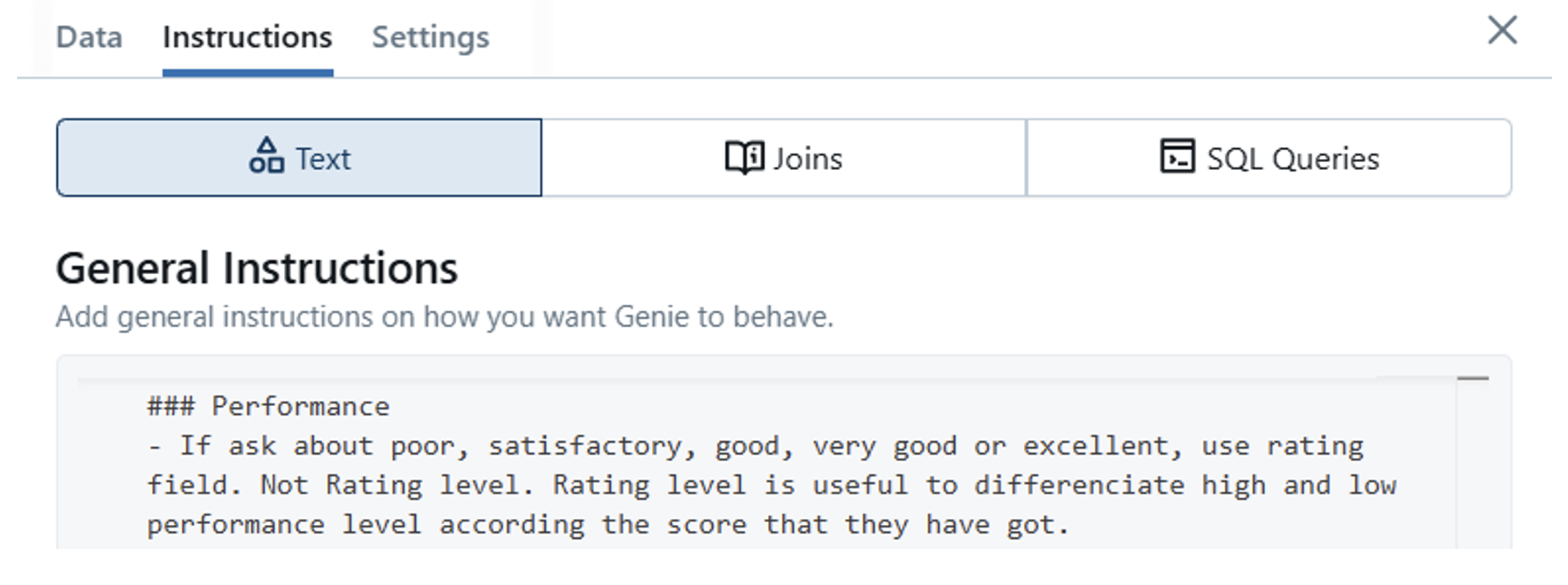Select the Text instructions segment
This screenshot has height=585, width=1568.
(x=299, y=158)
